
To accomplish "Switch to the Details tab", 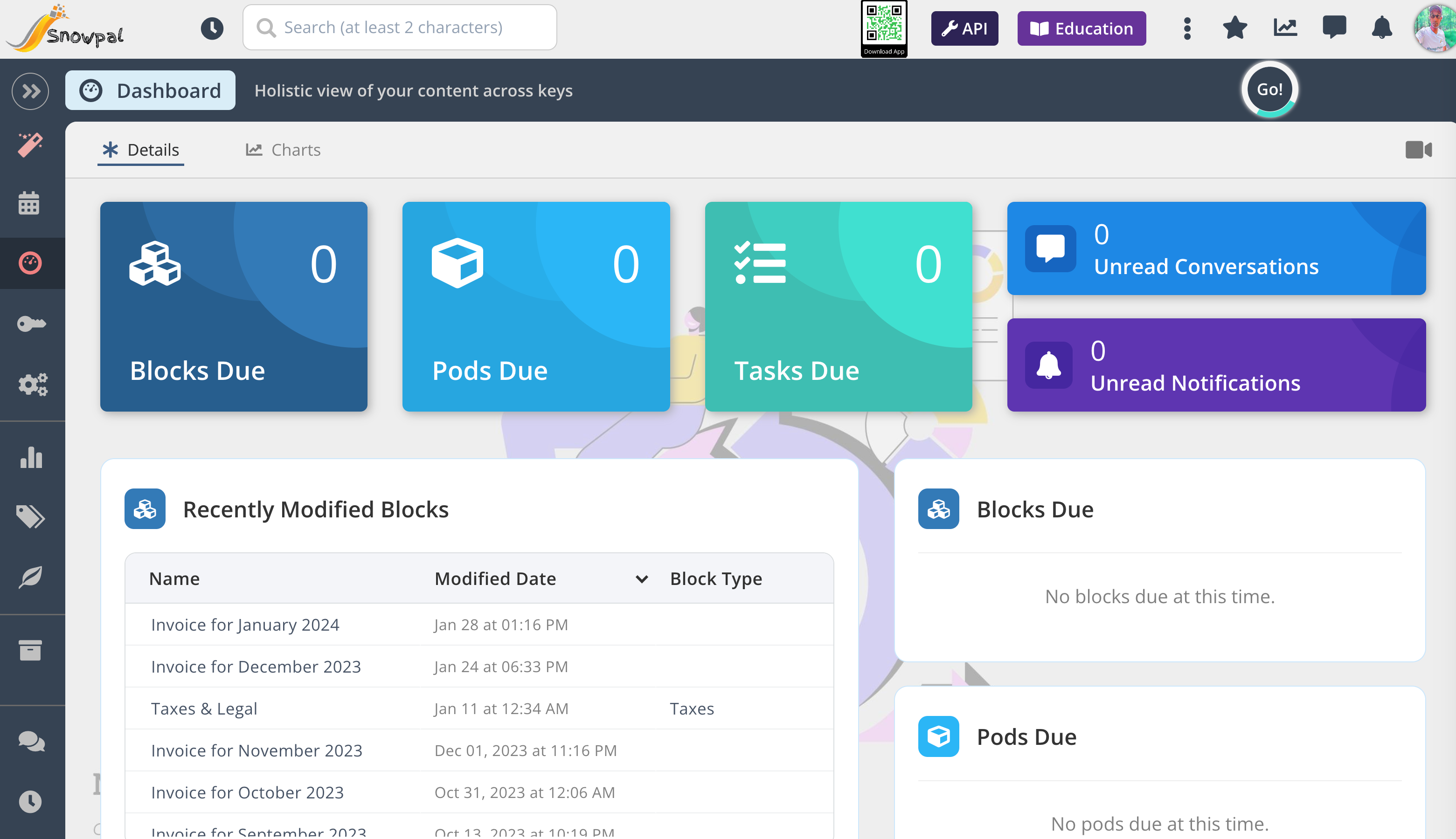I will pyautogui.click(x=141, y=151).
